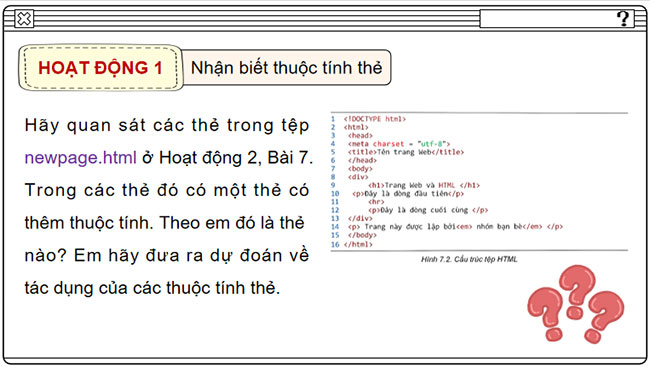This screenshot has width=650, height=367.
Task: Click the line 'Trong các thẻ đó có một thẻ có'
Action: point(167,190)
